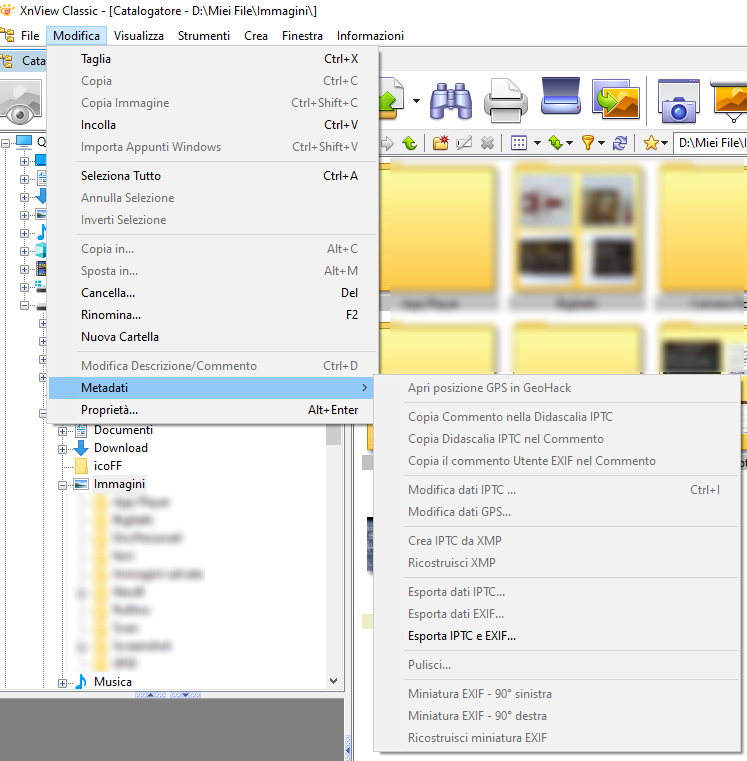This screenshot has height=761, width=747.
Task: Choose Cancella... menu entry
Action: click(x=214, y=293)
